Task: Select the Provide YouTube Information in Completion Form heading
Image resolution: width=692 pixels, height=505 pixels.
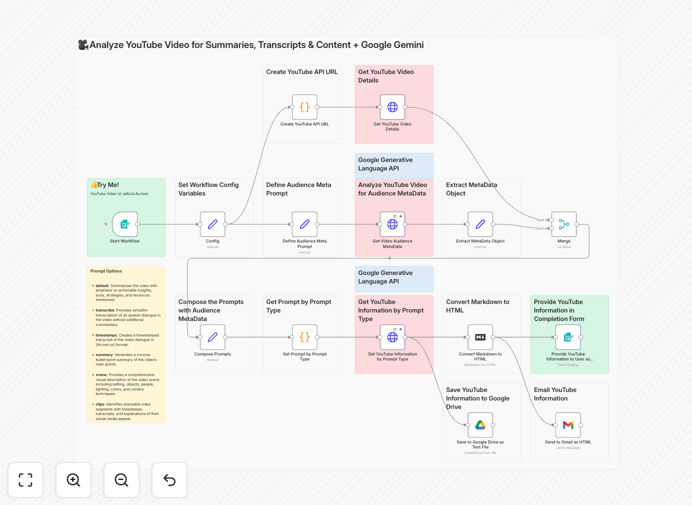Action: tap(559, 310)
